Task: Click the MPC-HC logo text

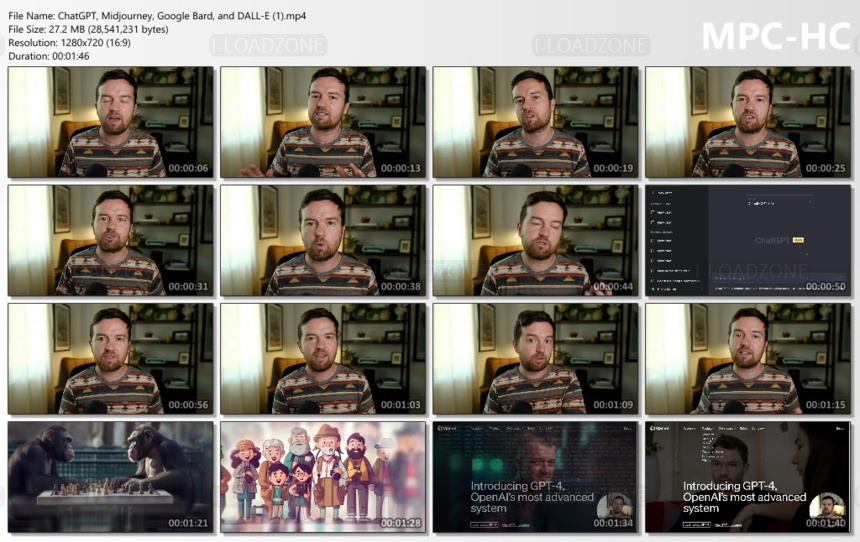Action: (x=776, y=37)
